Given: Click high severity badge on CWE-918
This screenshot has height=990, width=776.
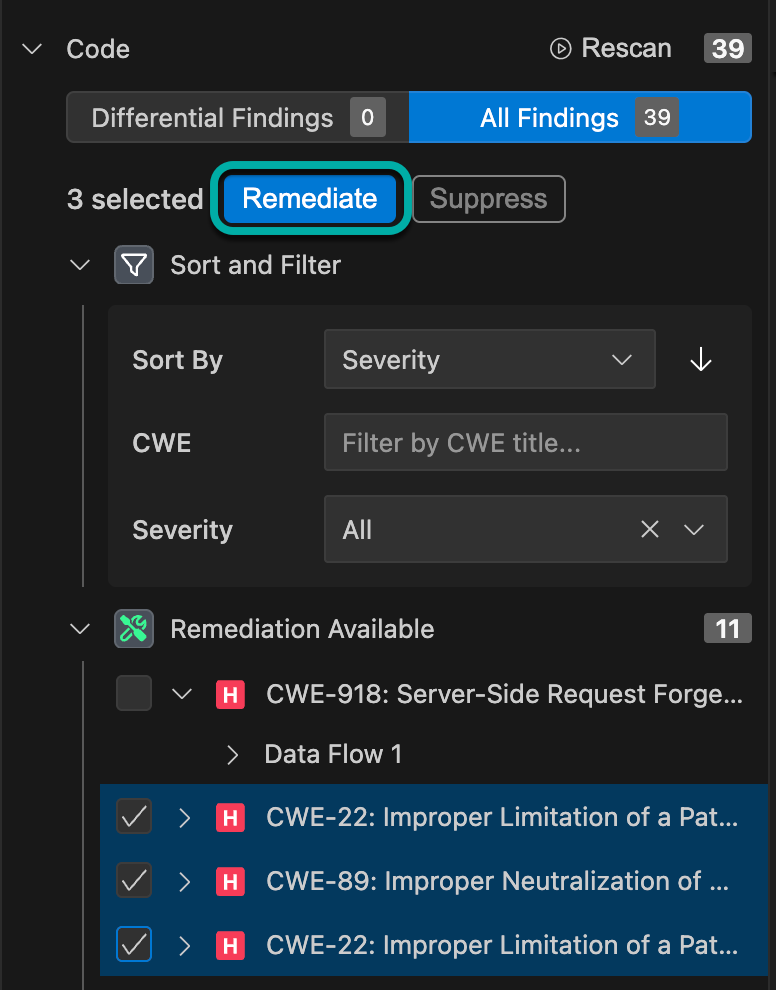Looking at the screenshot, I should [230, 694].
